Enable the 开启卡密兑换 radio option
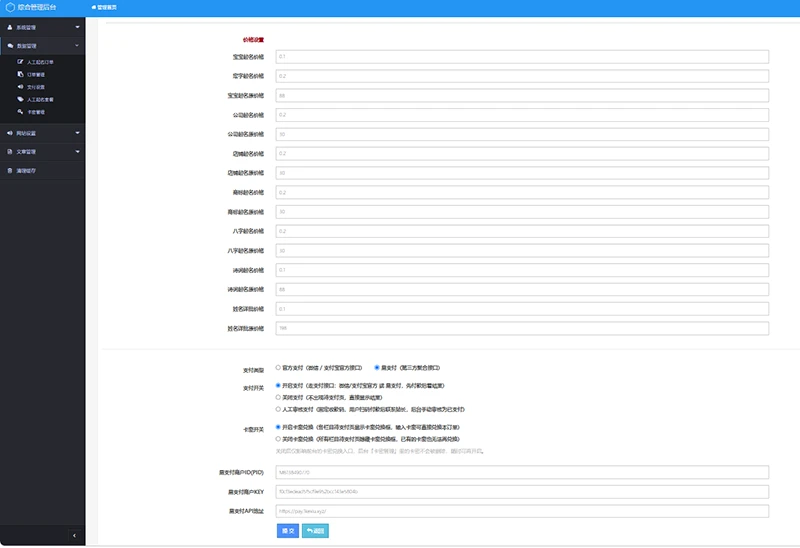 click(x=278, y=427)
